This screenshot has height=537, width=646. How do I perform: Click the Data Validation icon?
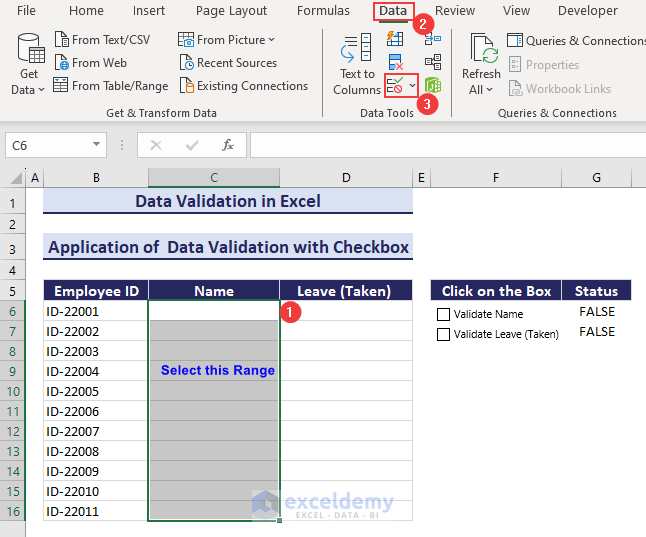(395, 86)
